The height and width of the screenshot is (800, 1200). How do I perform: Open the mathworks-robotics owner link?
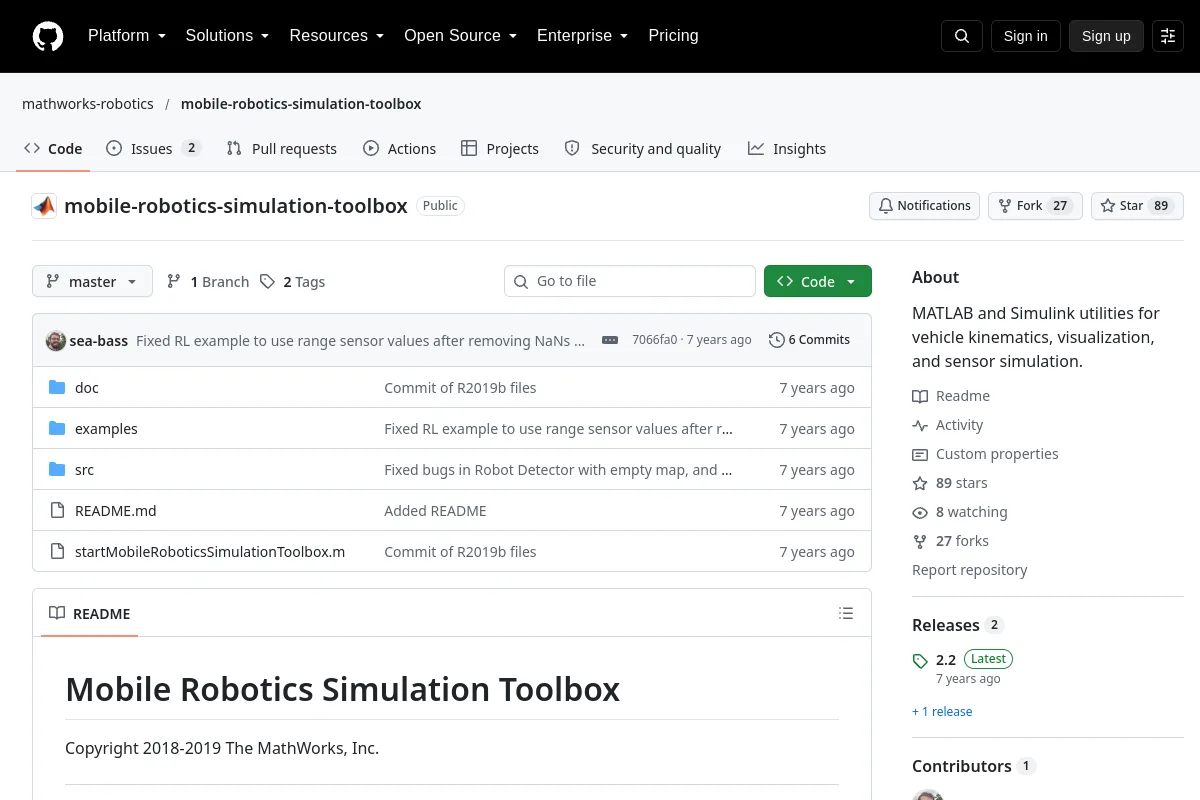pyautogui.click(x=88, y=104)
